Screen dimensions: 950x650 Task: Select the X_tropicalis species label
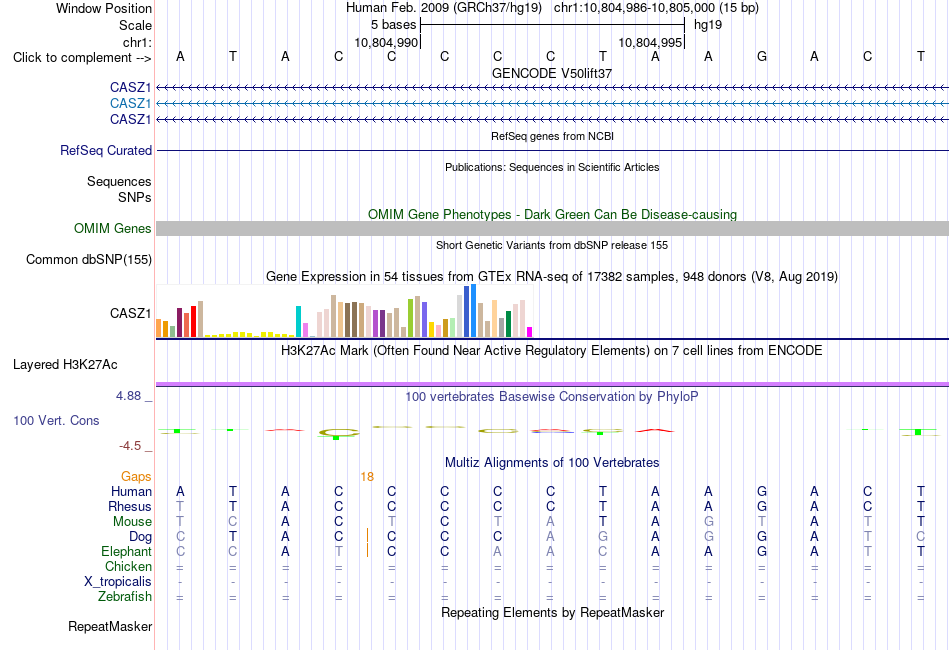(x=118, y=582)
